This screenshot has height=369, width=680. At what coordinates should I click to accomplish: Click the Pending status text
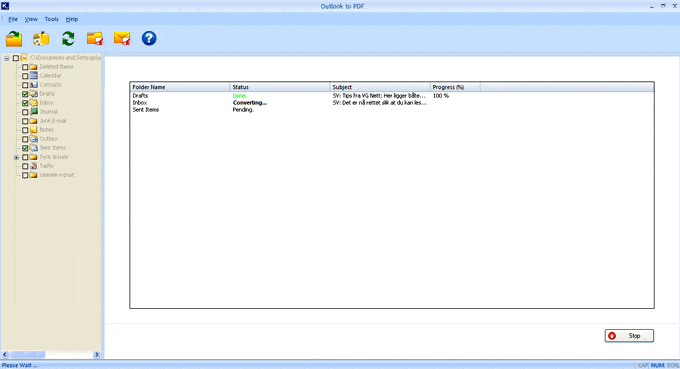[243, 110]
